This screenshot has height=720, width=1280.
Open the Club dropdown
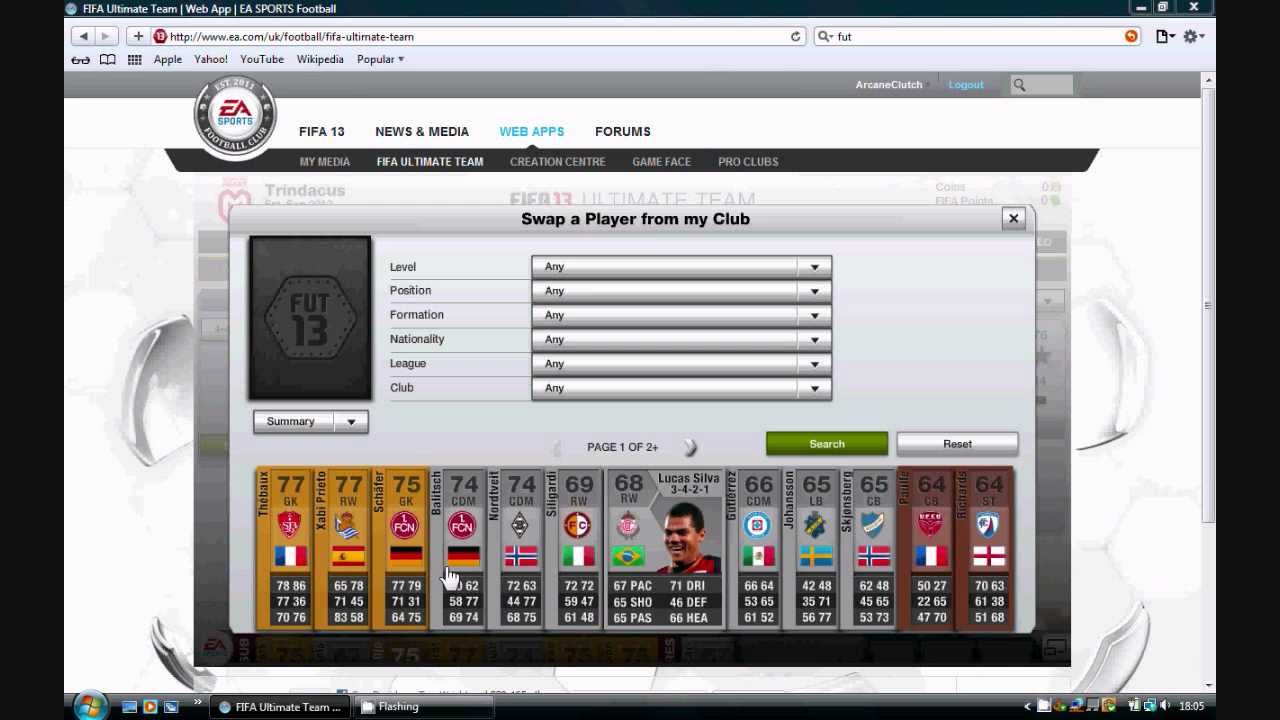(681, 388)
